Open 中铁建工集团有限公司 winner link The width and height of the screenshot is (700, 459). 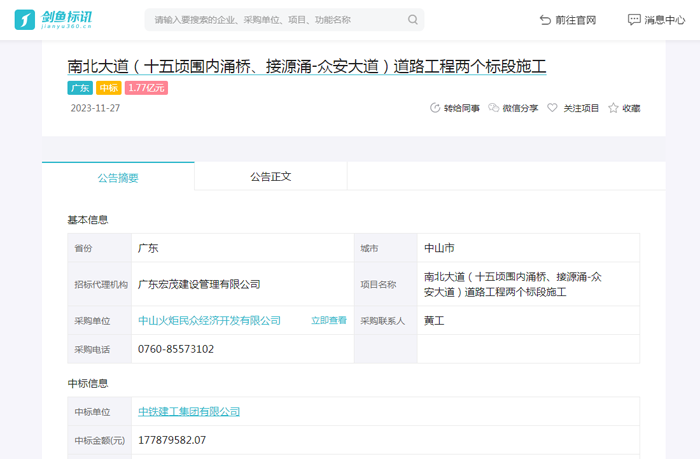point(189,411)
